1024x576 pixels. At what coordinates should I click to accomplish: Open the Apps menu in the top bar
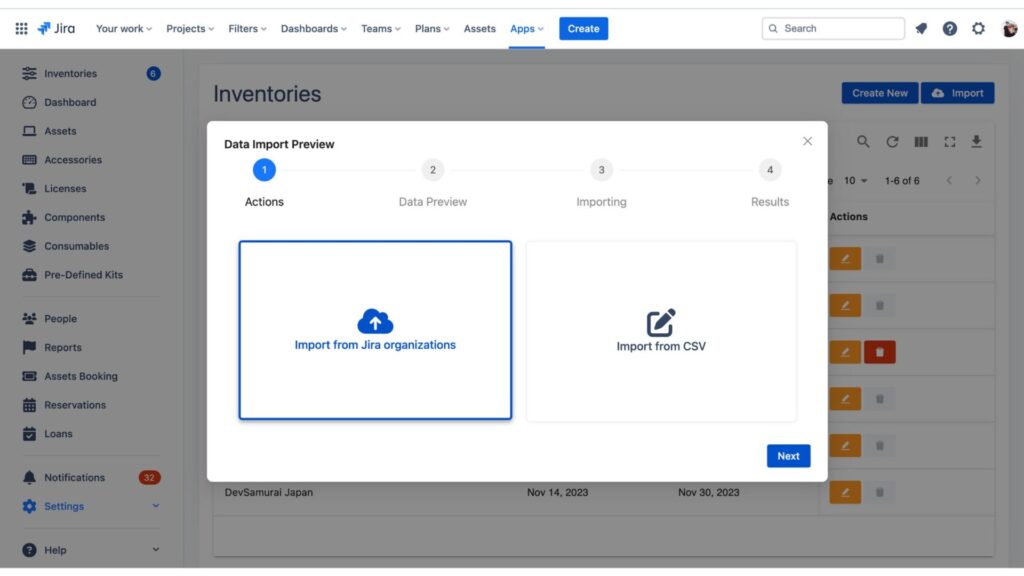pos(525,29)
